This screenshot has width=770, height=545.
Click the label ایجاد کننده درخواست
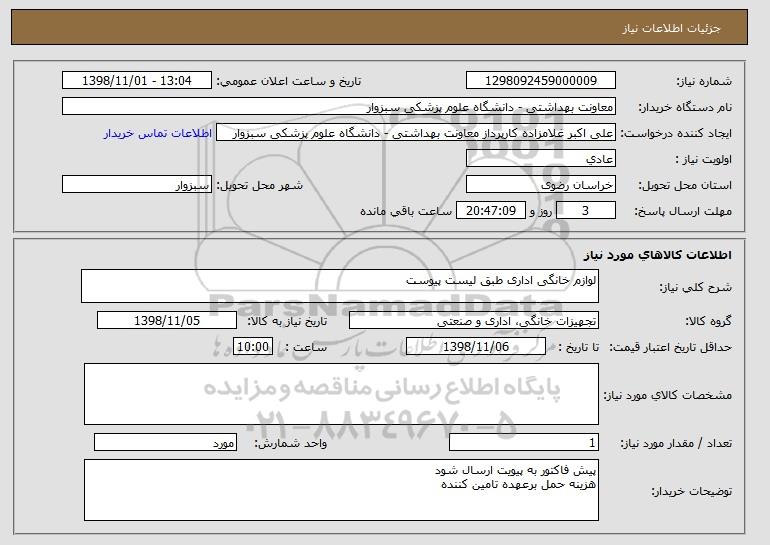(x=676, y=133)
